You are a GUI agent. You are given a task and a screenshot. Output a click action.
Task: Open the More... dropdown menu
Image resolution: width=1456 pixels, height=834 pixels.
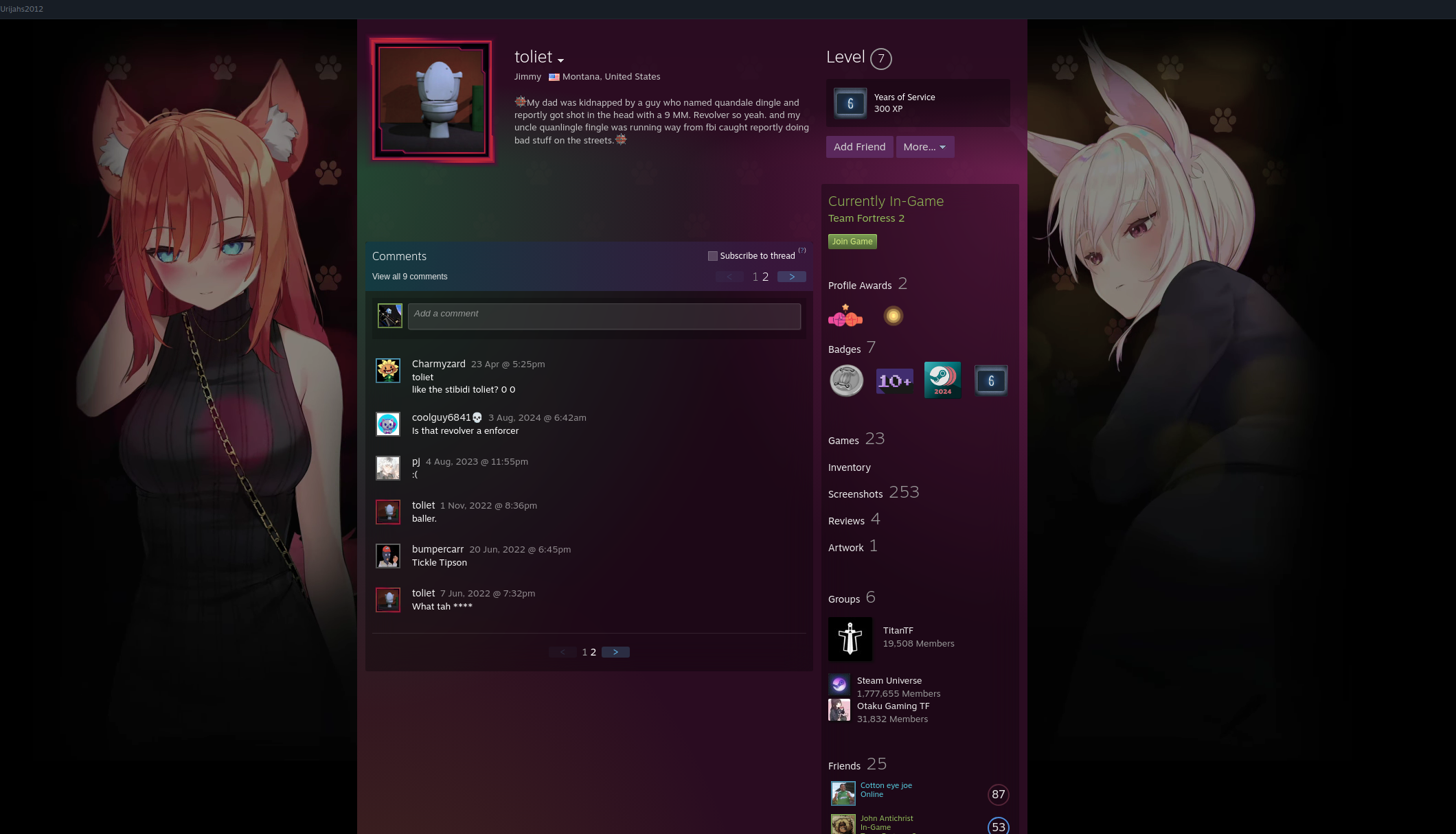point(924,147)
